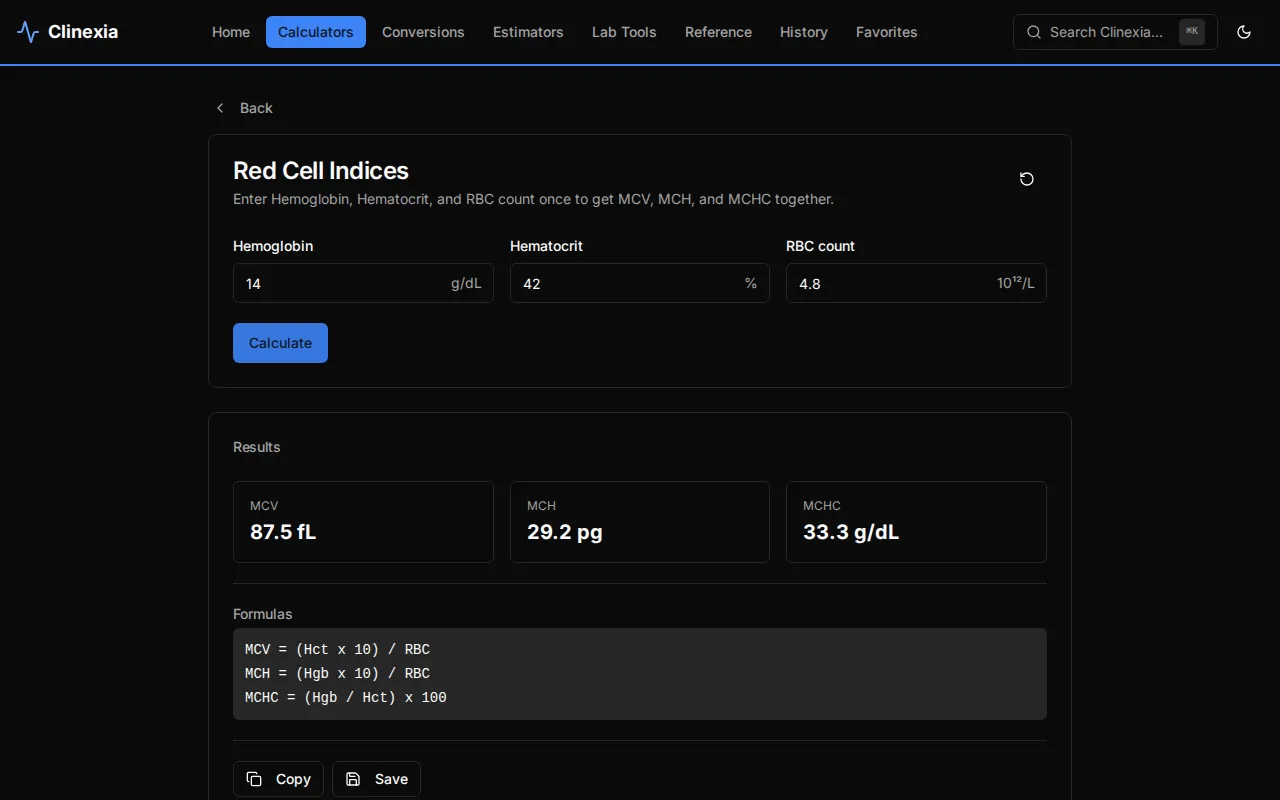The image size is (1280, 800).
Task: Click the Calculate button
Action: coord(280,343)
